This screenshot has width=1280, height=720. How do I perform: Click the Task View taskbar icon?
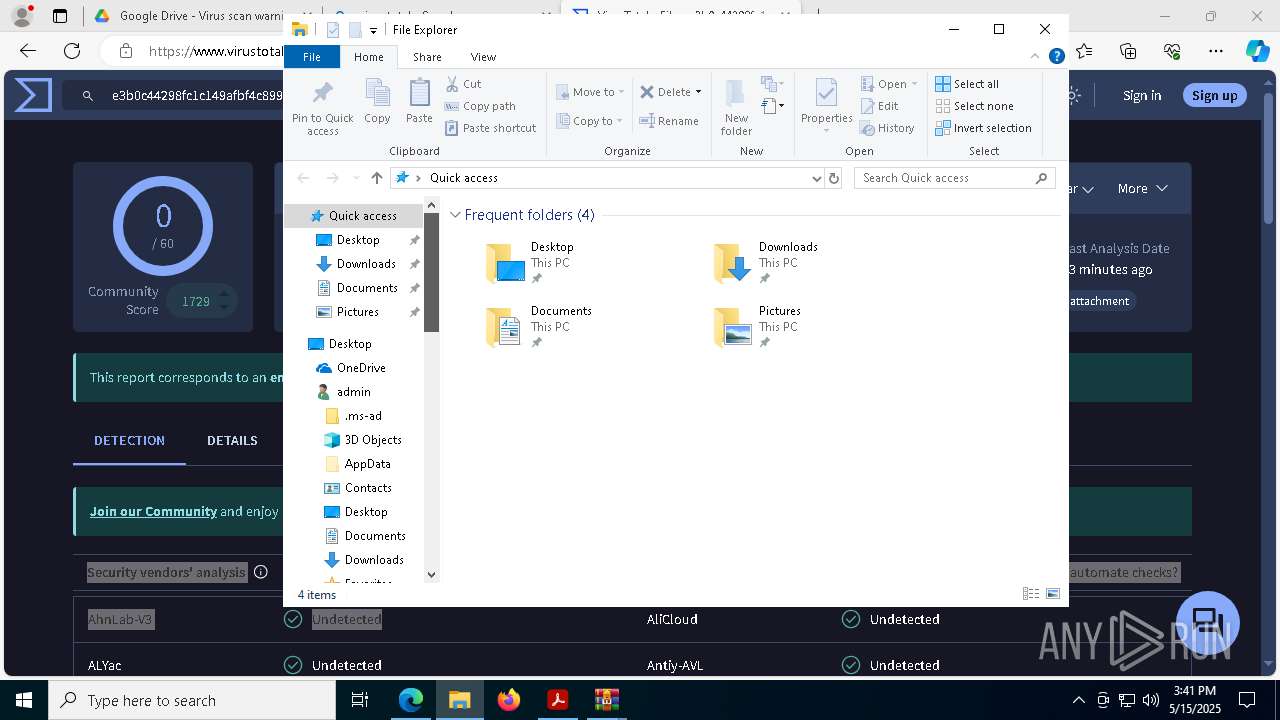click(x=361, y=700)
